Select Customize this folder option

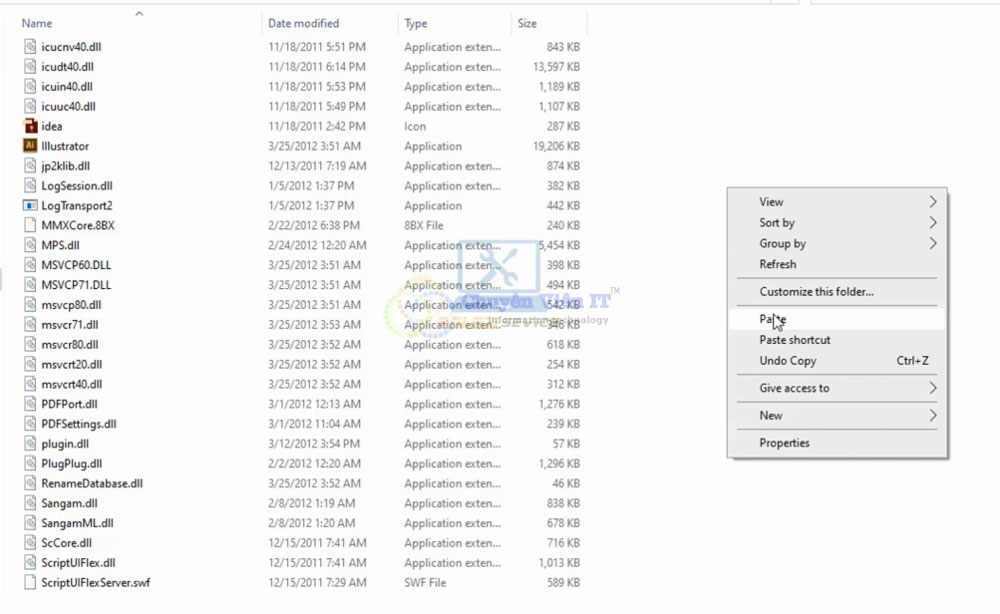[816, 292]
